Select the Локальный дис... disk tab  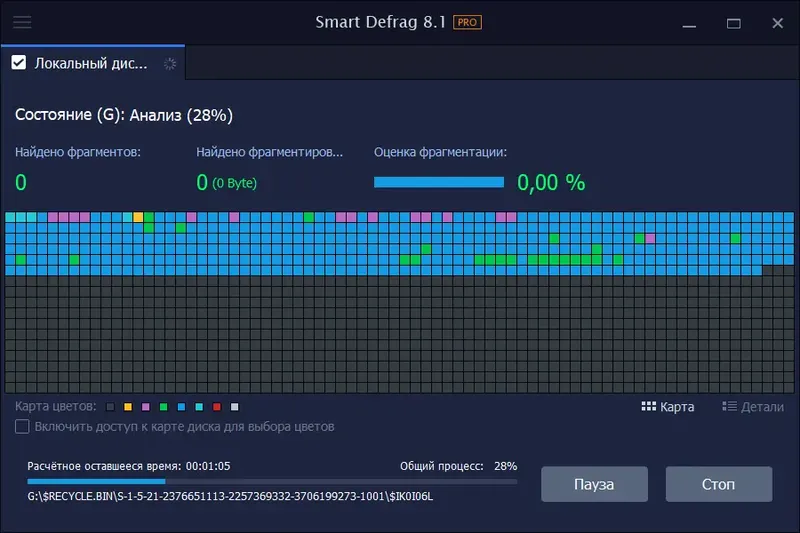tap(93, 63)
